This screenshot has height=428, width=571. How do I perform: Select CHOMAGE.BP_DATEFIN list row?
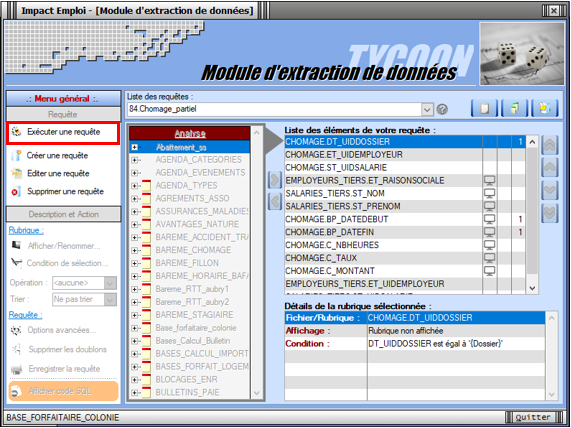[x=405, y=232]
